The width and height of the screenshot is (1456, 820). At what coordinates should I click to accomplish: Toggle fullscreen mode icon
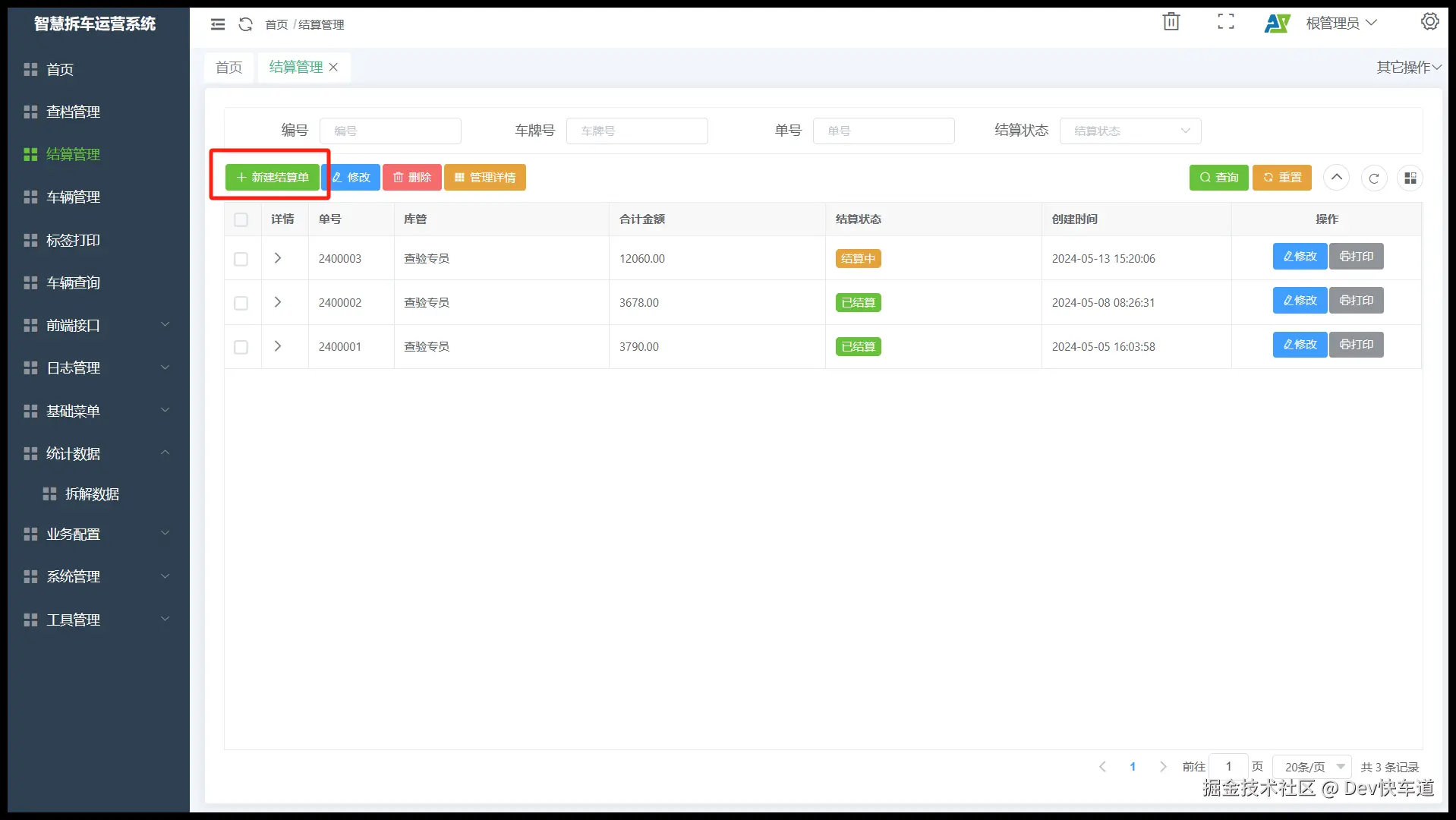tap(1226, 22)
